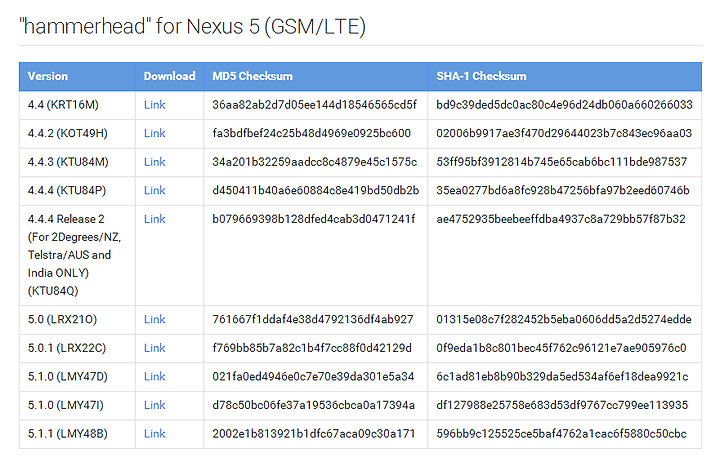Open the download Link for 5.1.0 (LMY47I)
Image resolution: width=720 pixels, height=462 pixels.
pos(154,405)
